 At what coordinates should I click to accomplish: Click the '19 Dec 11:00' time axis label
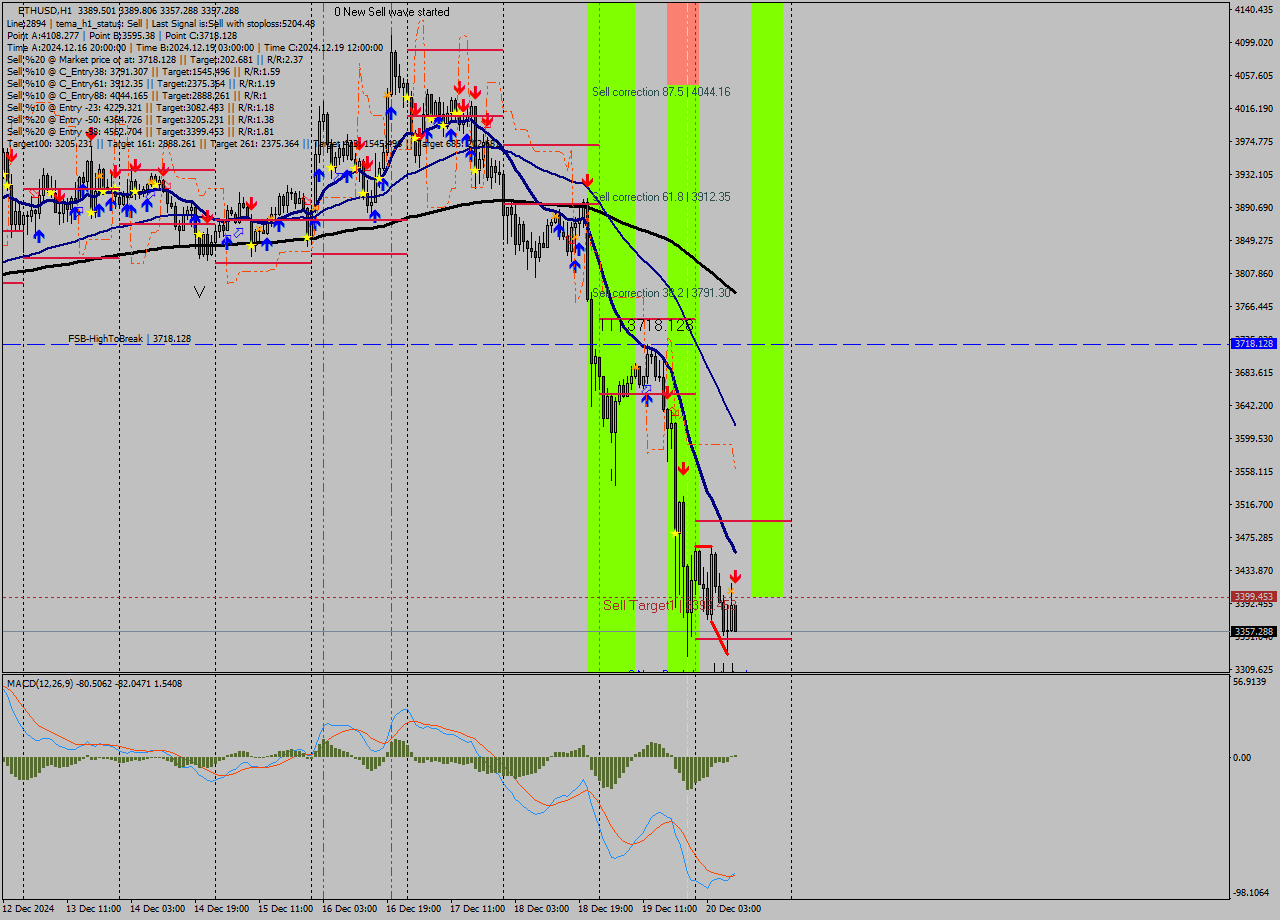(669, 909)
